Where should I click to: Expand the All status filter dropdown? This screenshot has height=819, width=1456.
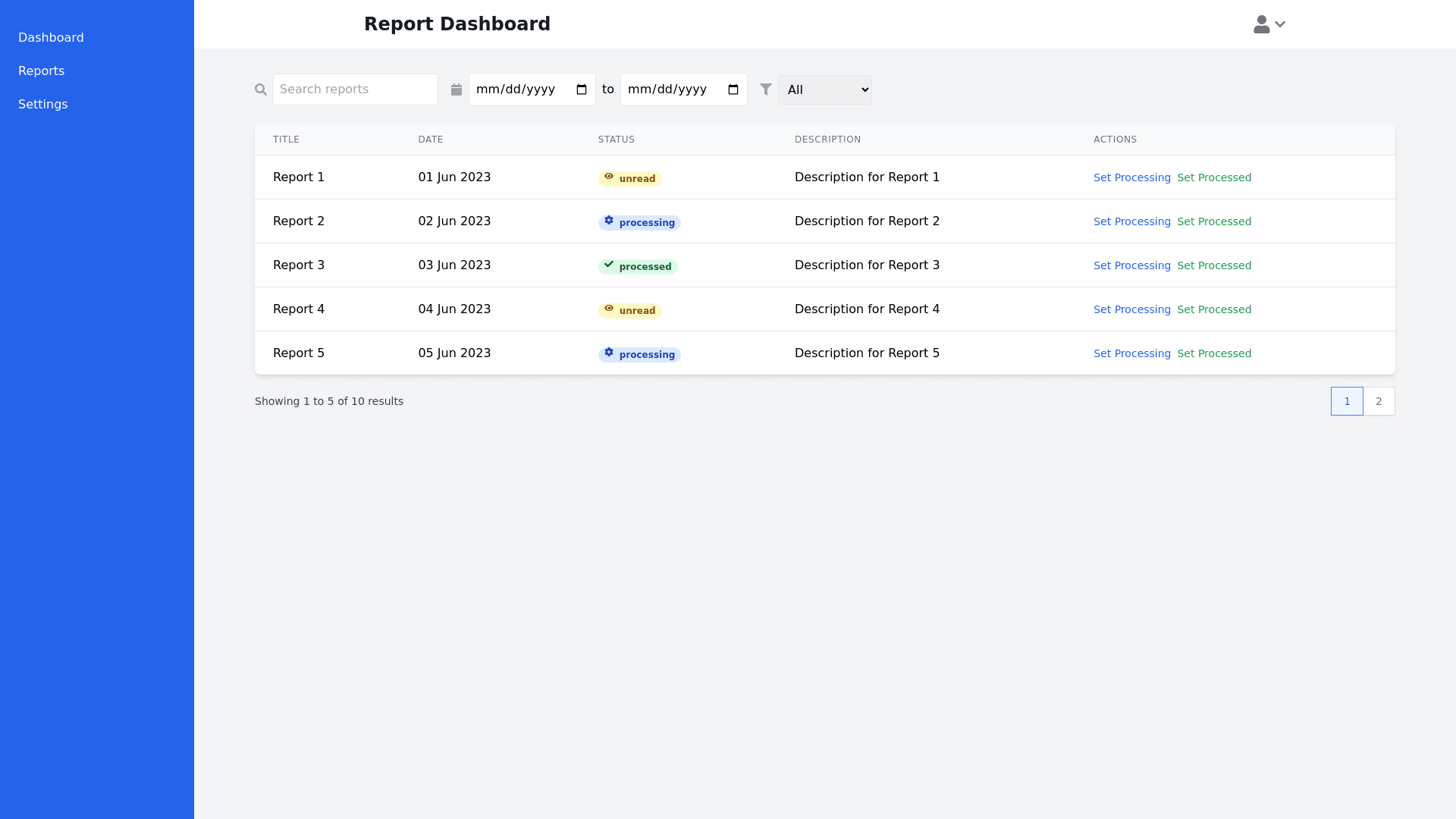[825, 89]
